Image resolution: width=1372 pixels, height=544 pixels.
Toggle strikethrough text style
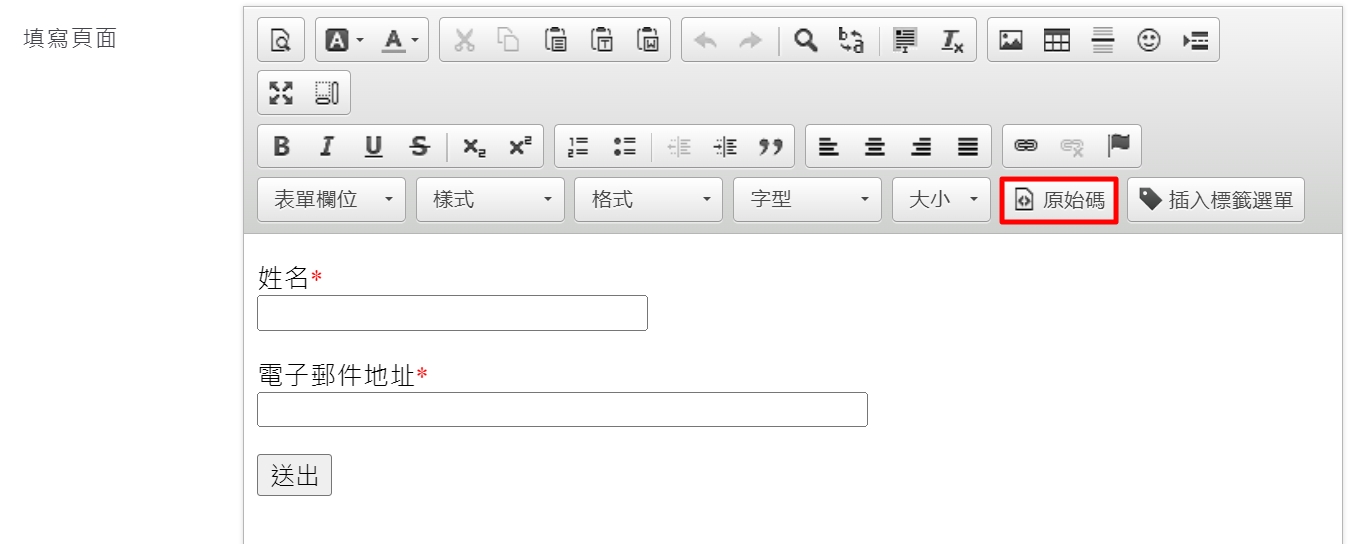coord(419,147)
